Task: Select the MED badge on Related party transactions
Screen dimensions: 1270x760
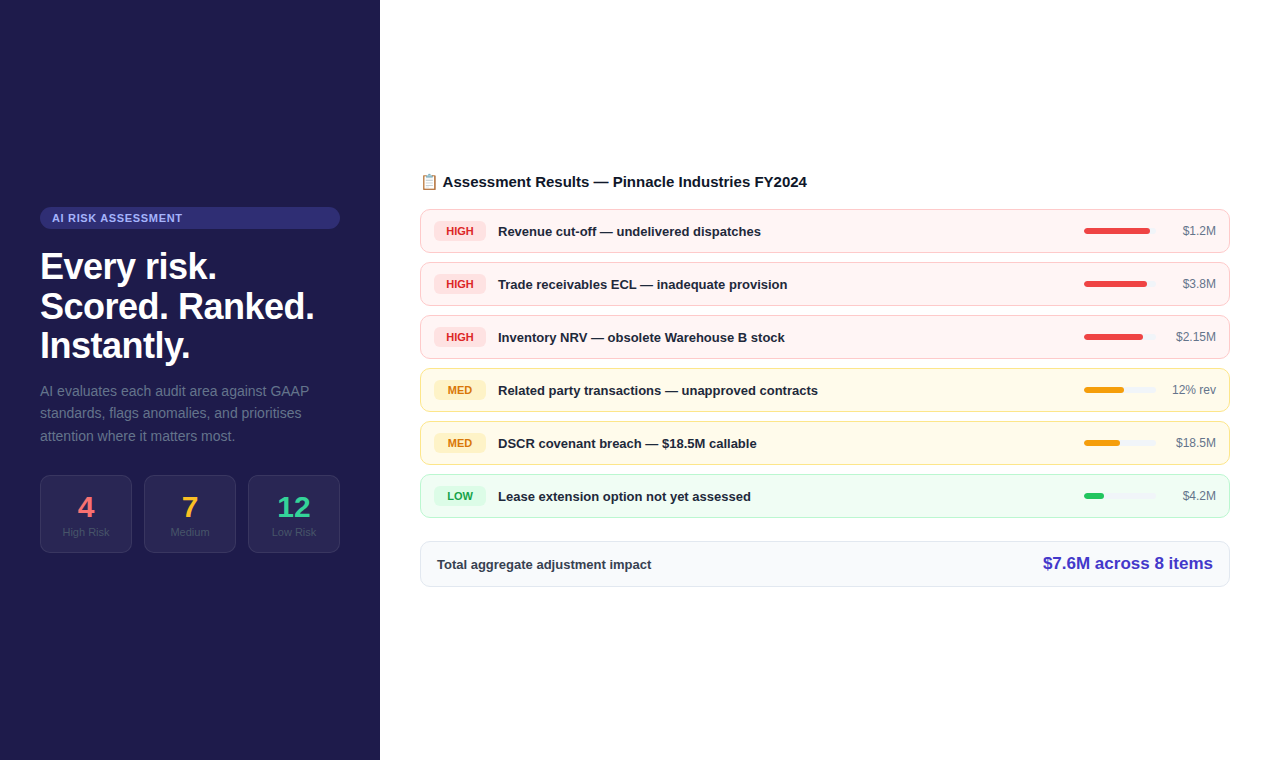Action: click(x=460, y=390)
